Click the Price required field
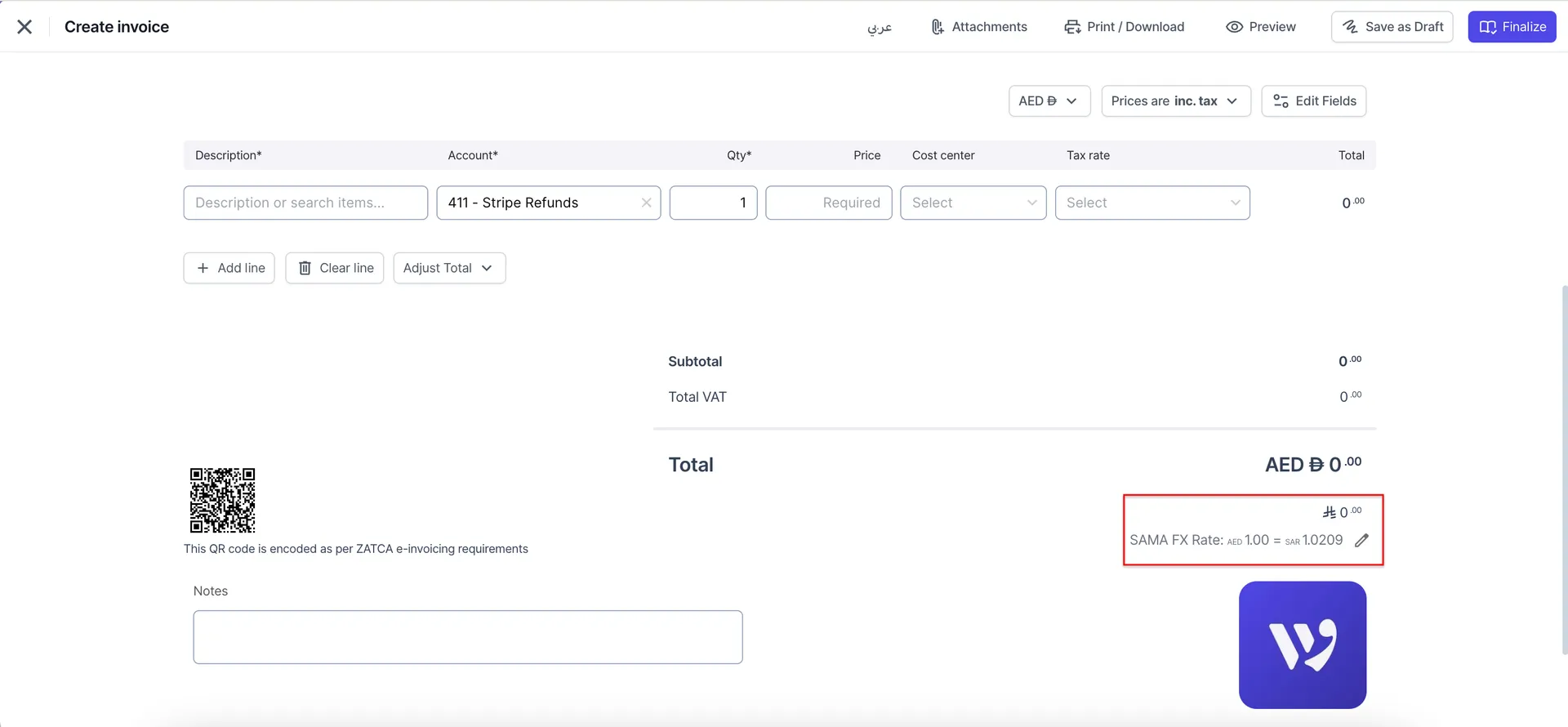 tap(828, 203)
